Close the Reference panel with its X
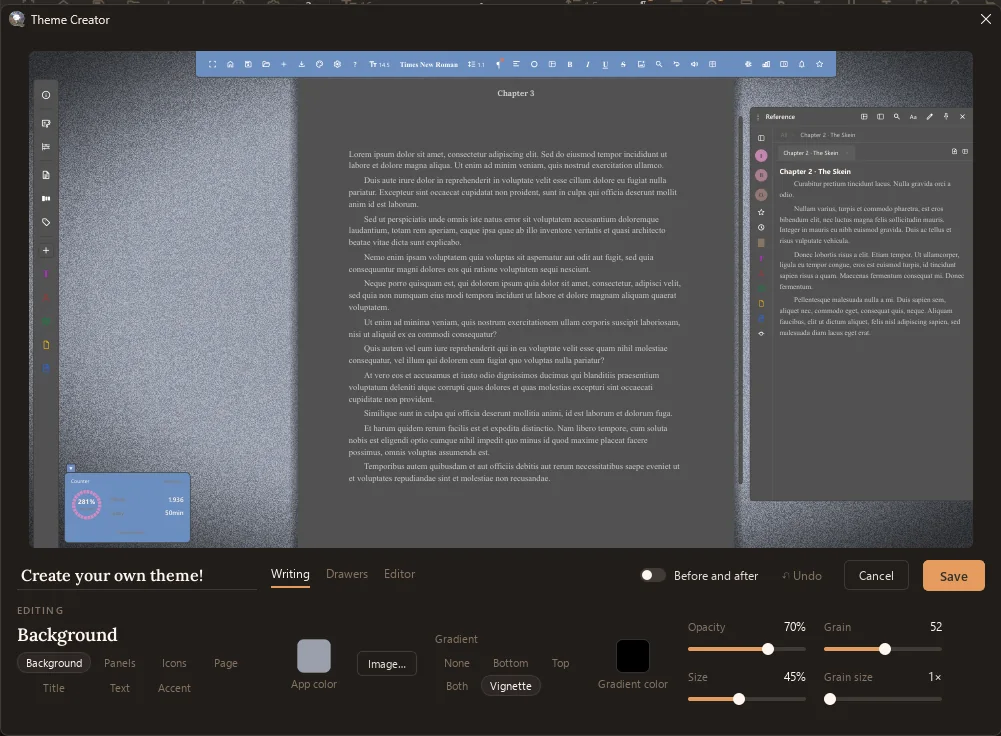This screenshot has width=1001, height=736. 962,117
